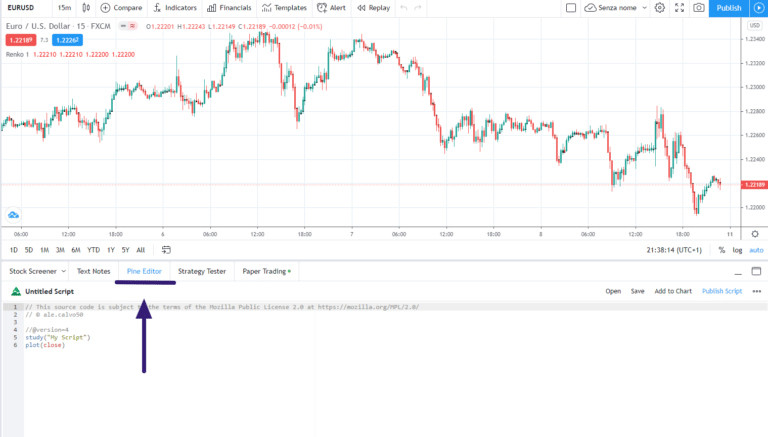Screen dimensions: 768x437
Task: Click Add to Chart
Action: (x=673, y=291)
